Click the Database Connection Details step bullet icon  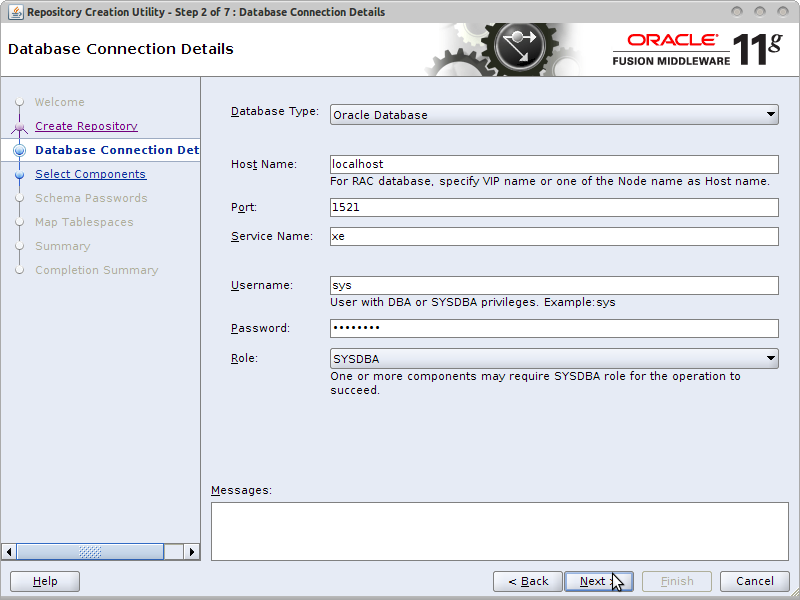click(x=19, y=150)
